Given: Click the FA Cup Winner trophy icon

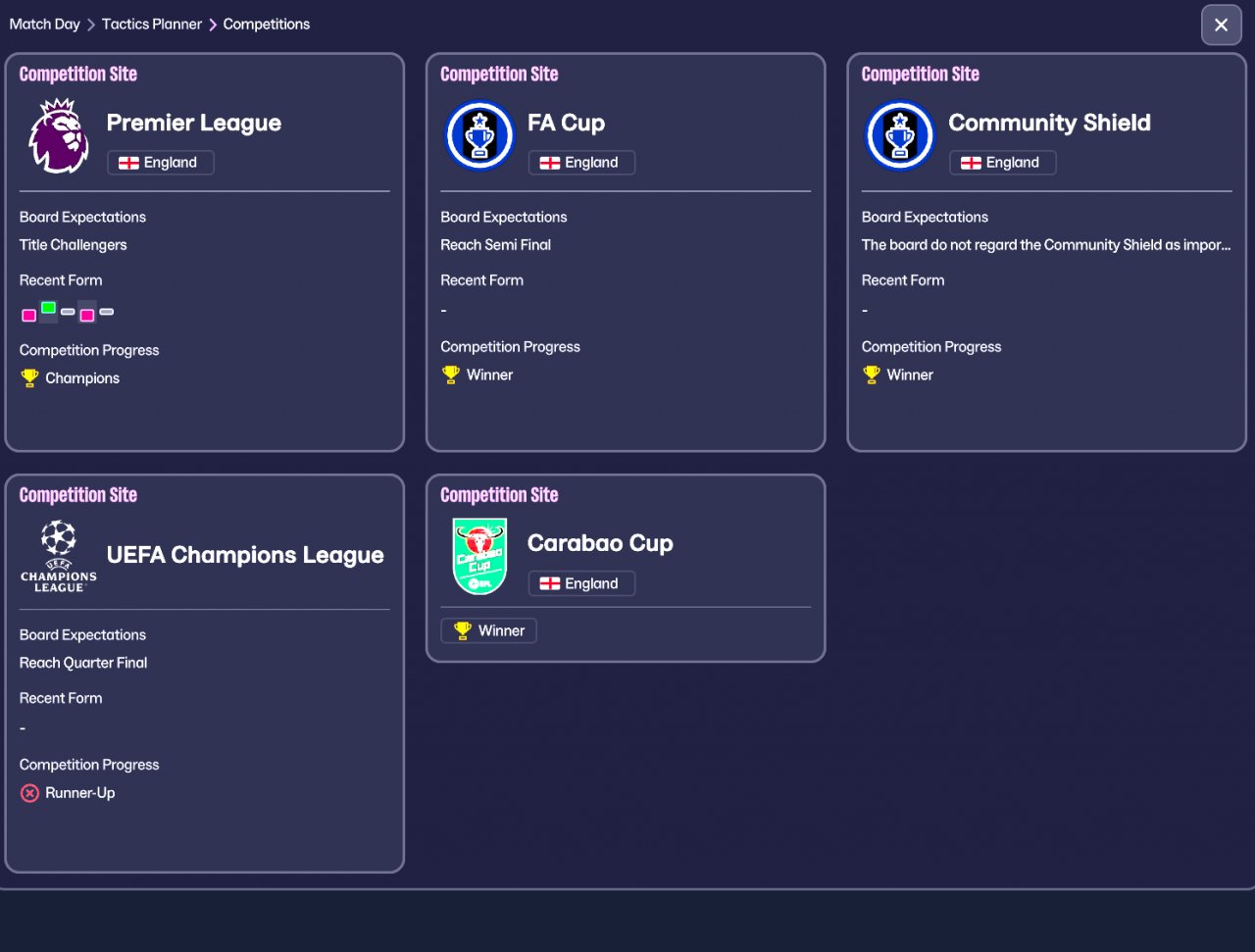Looking at the screenshot, I should click(451, 375).
